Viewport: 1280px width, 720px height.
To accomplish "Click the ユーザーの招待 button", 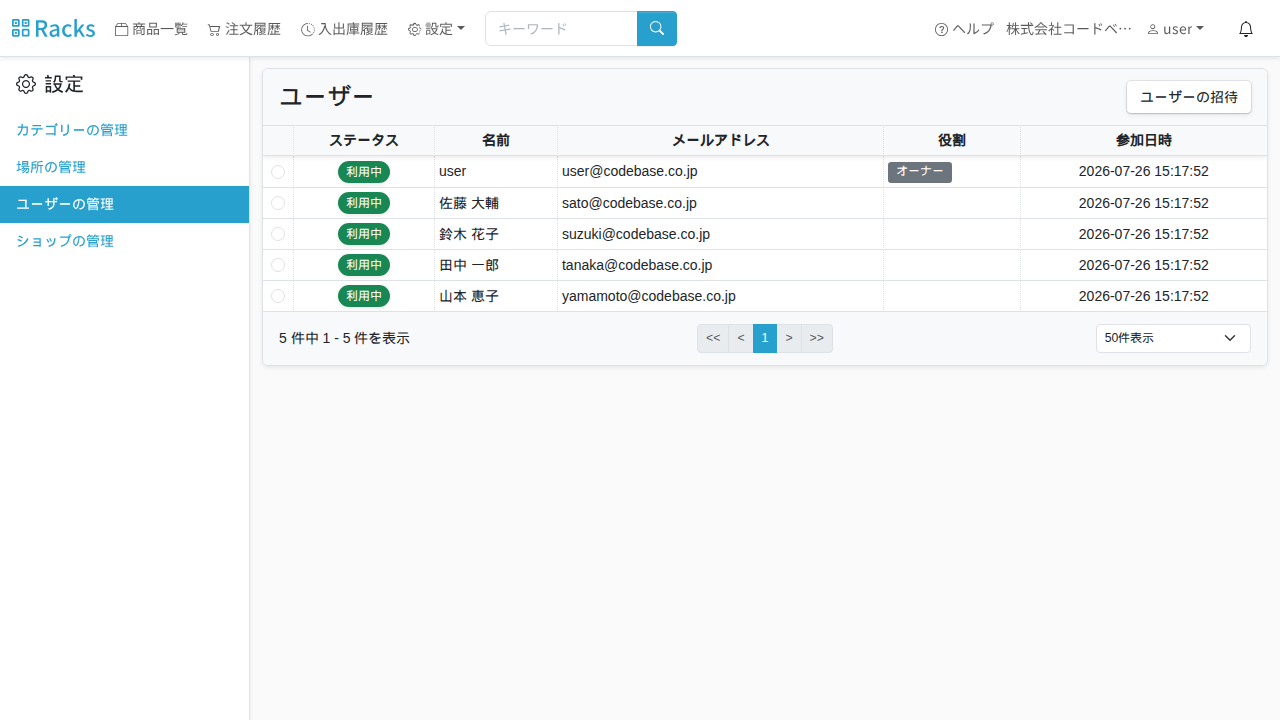I will pyautogui.click(x=1189, y=97).
